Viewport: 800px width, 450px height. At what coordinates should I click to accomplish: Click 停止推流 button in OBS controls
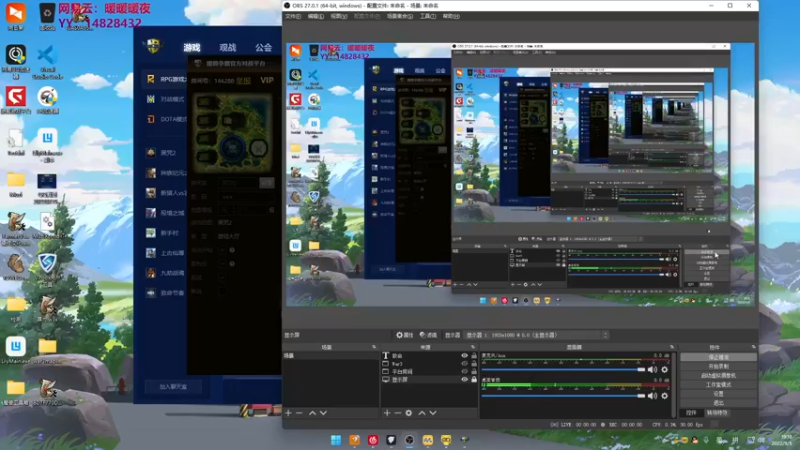[x=718, y=357]
